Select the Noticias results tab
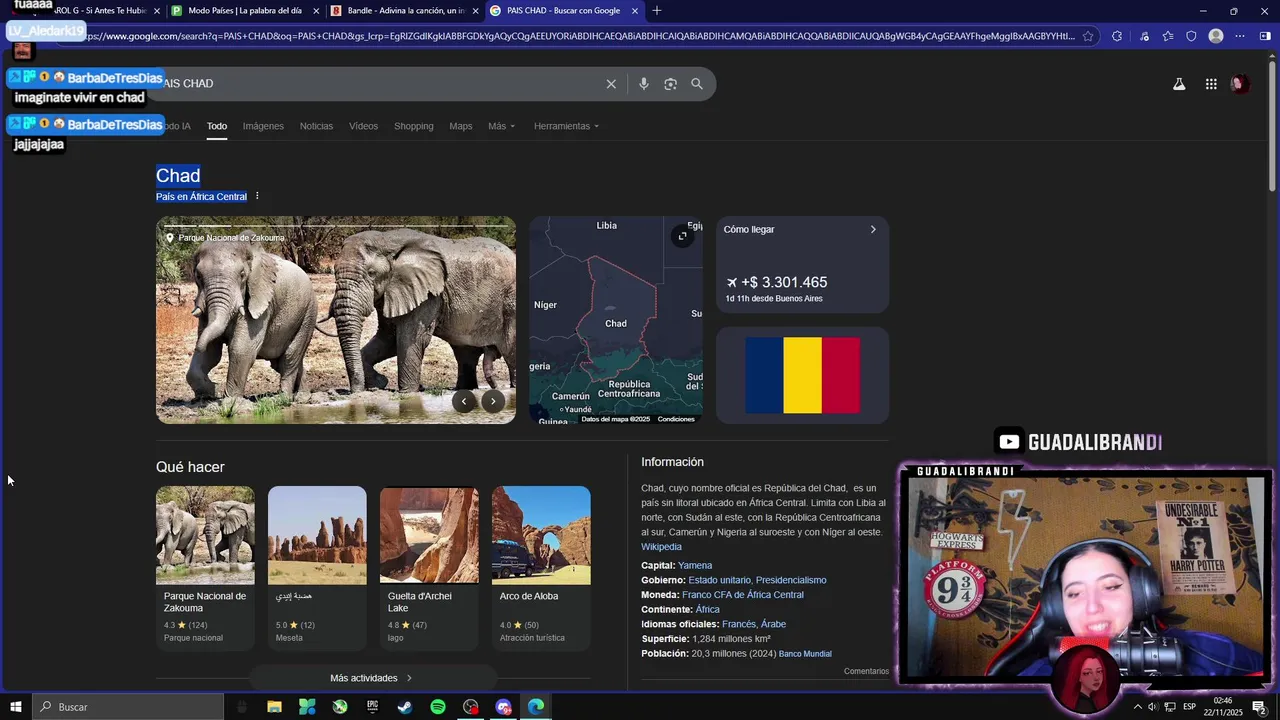The height and width of the screenshot is (720, 1280). (x=316, y=126)
